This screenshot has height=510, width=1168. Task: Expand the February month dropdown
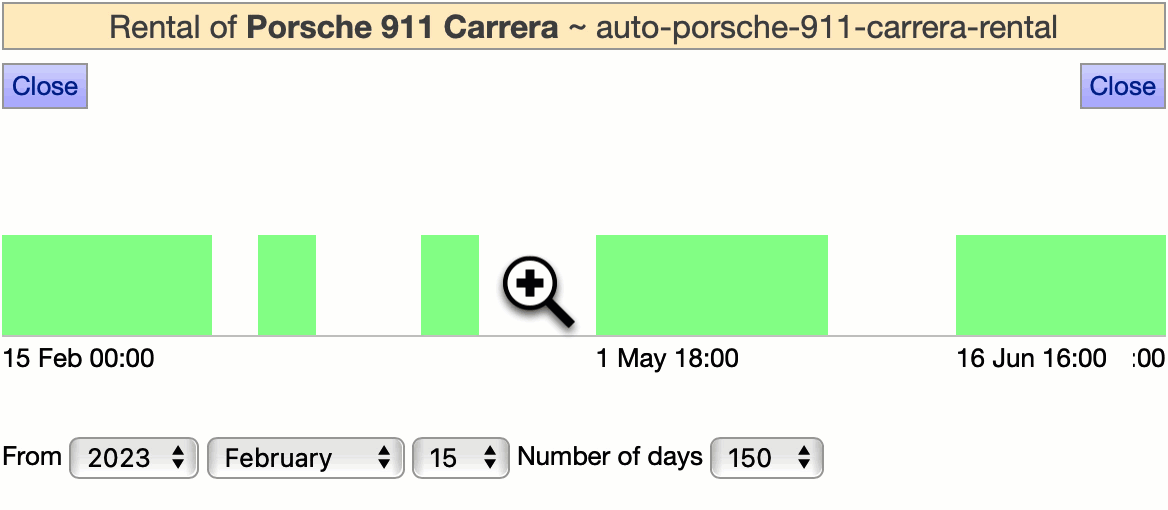click(305, 458)
